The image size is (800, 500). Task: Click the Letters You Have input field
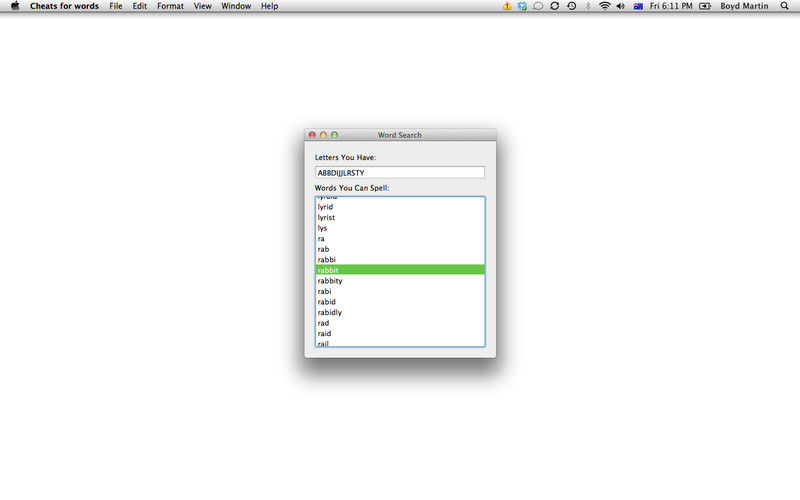(x=399, y=172)
